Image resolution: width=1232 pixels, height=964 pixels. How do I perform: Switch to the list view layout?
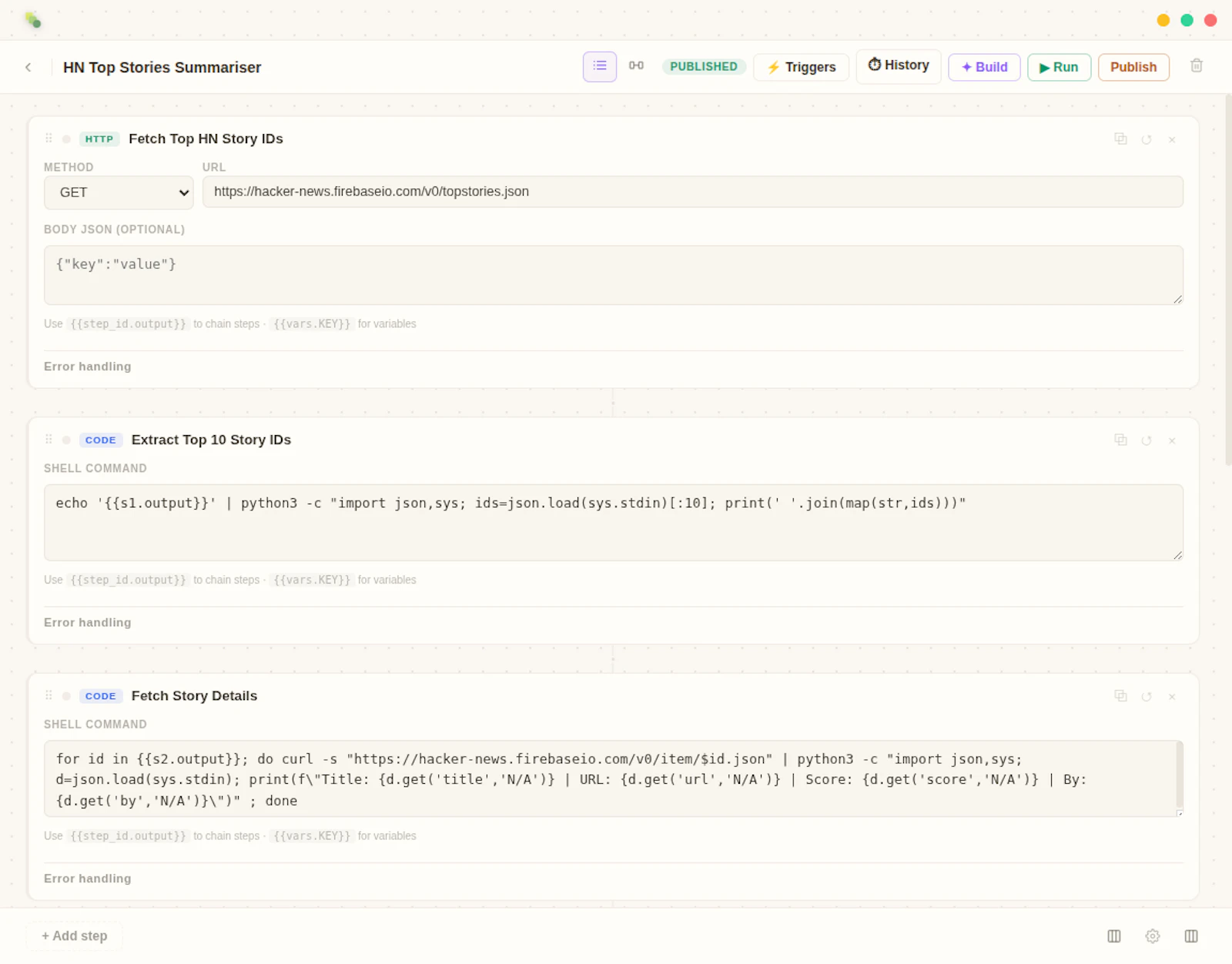pyautogui.click(x=599, y=66)
